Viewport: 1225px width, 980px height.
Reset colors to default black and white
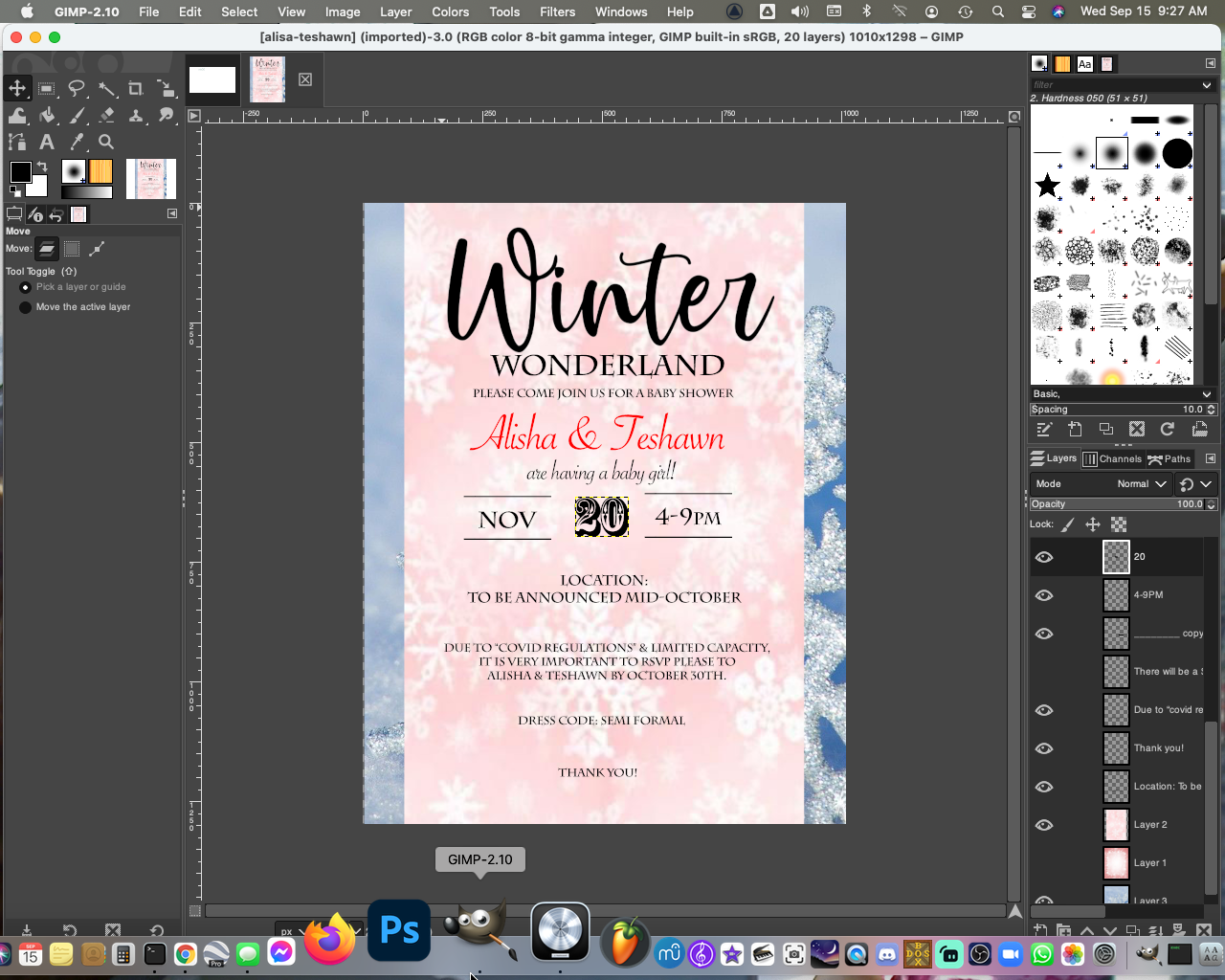(15, 191)
